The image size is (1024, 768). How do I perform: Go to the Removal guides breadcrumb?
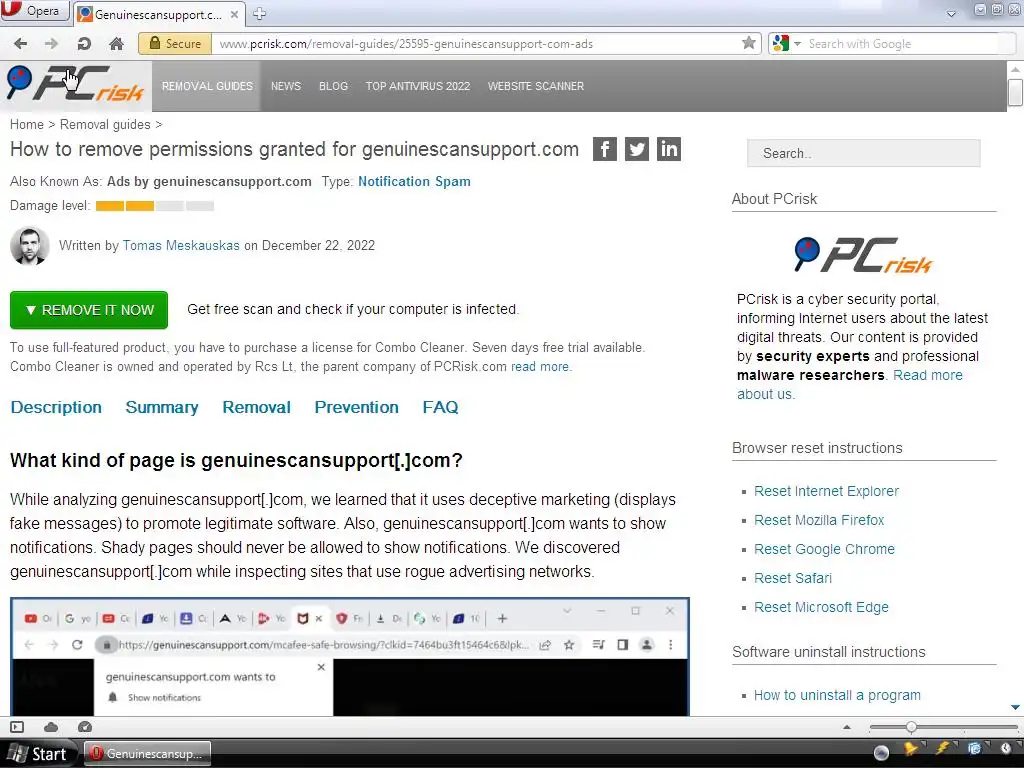105,124
